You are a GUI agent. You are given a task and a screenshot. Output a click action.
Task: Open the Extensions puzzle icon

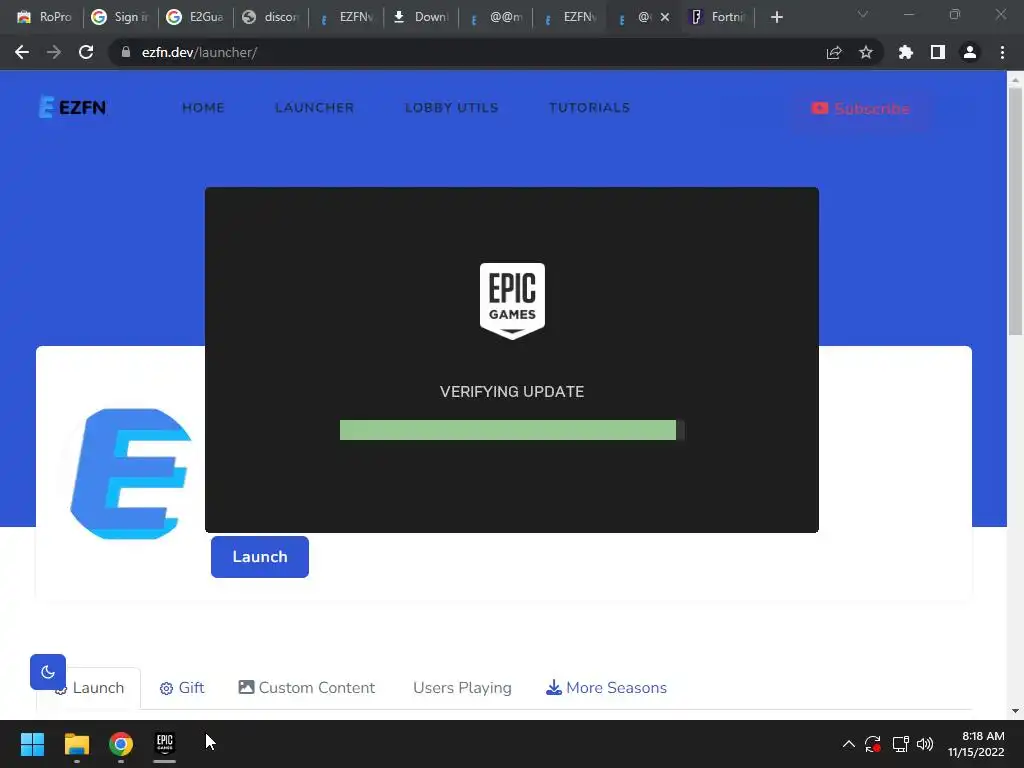coord(905,52)
